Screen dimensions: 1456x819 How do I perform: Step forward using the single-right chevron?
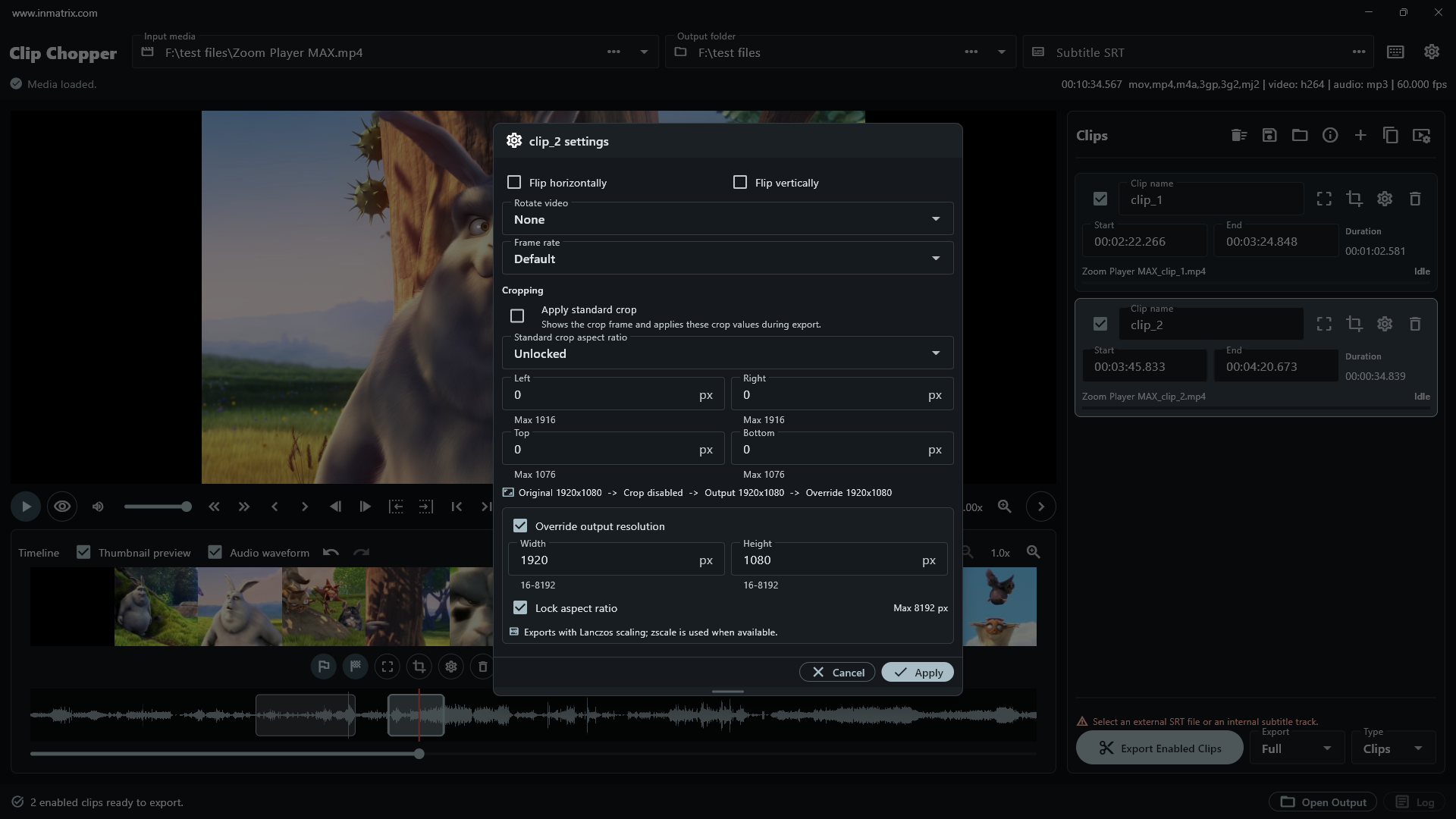click(x=305, y=507)
